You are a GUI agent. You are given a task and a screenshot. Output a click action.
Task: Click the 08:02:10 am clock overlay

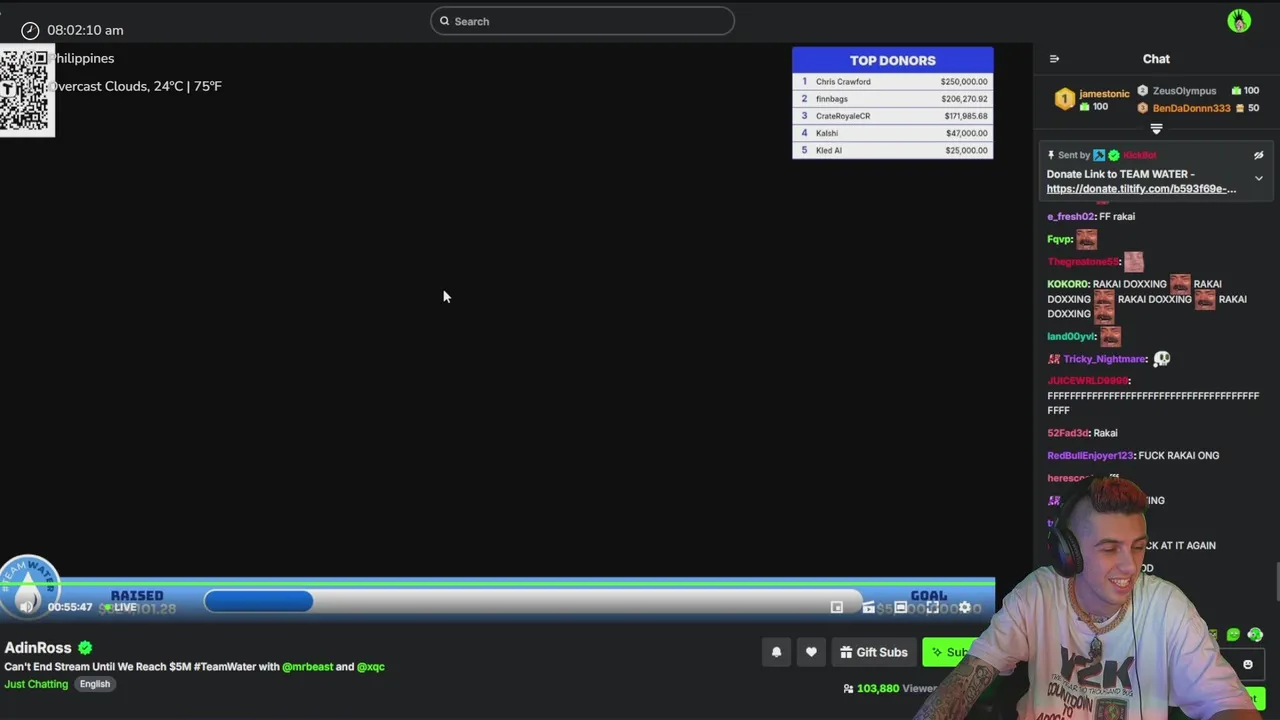point(85,30)
